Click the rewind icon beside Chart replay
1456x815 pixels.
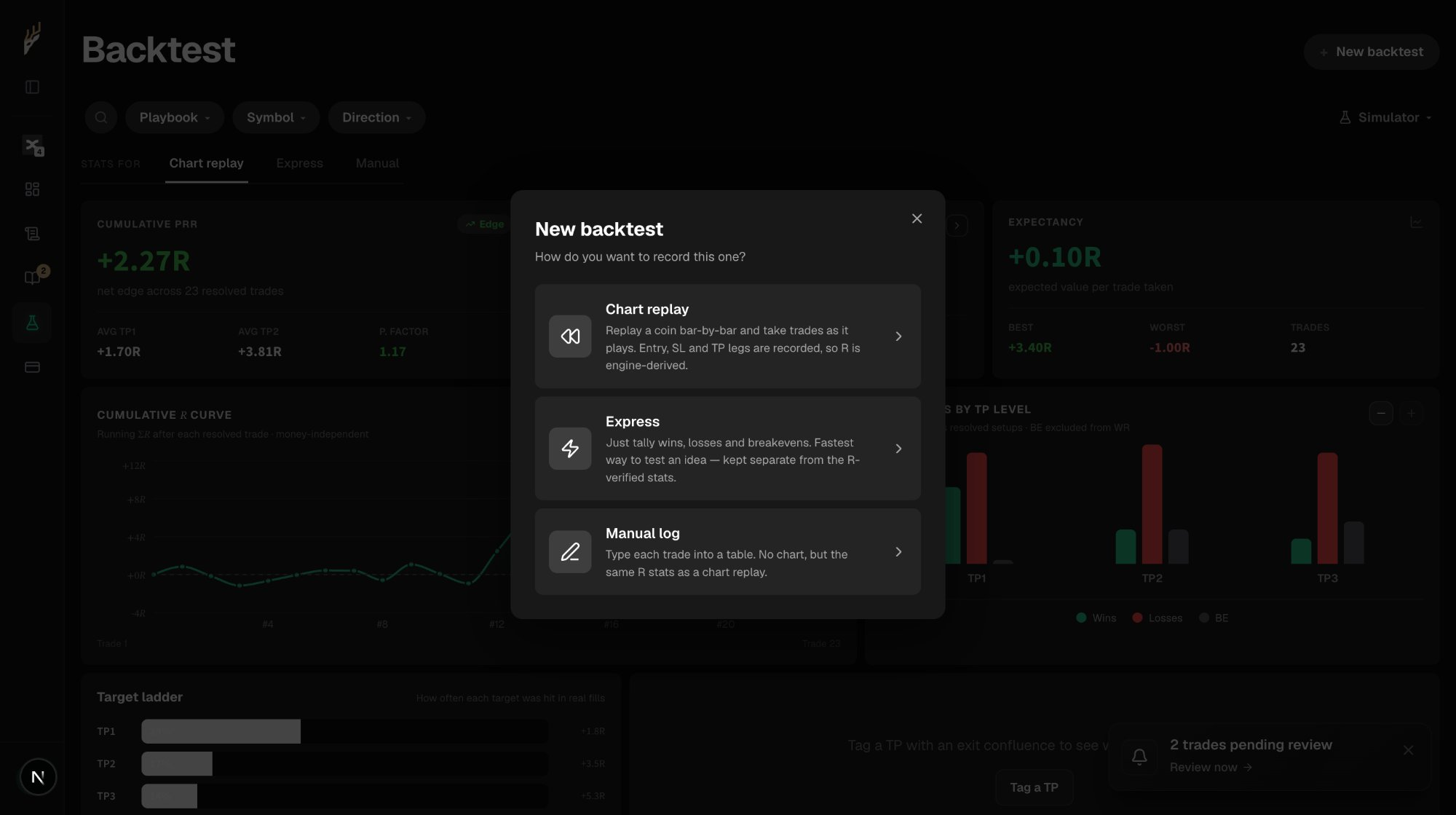point(570,336)
